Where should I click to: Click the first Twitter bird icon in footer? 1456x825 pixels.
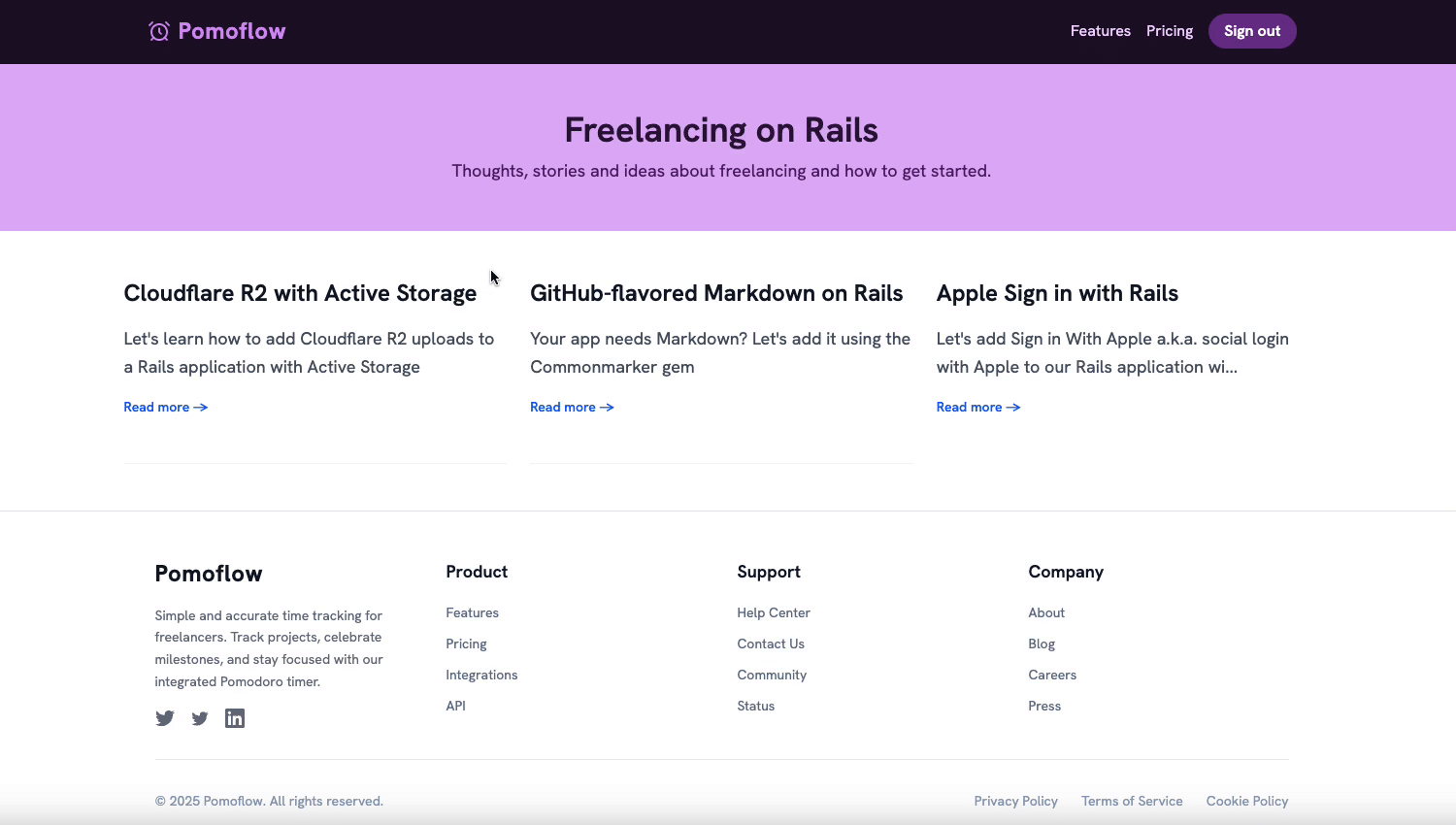pos(165,718)
